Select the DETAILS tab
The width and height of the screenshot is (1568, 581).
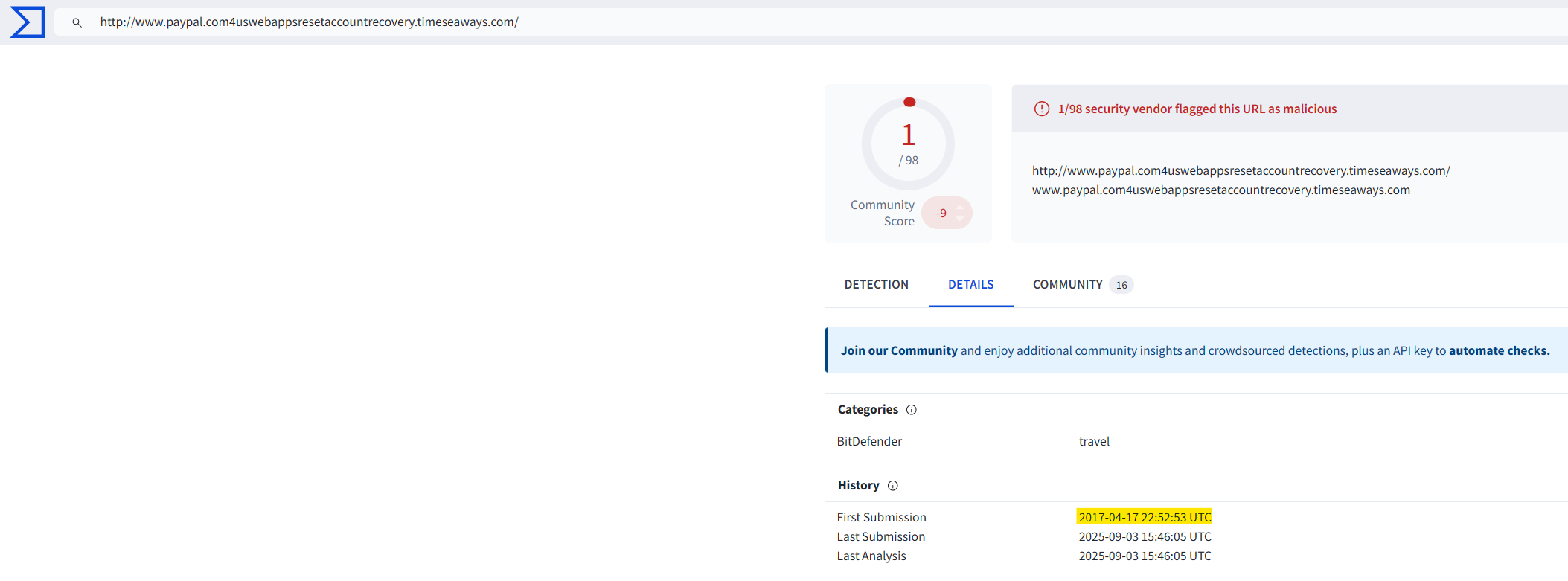970,285
